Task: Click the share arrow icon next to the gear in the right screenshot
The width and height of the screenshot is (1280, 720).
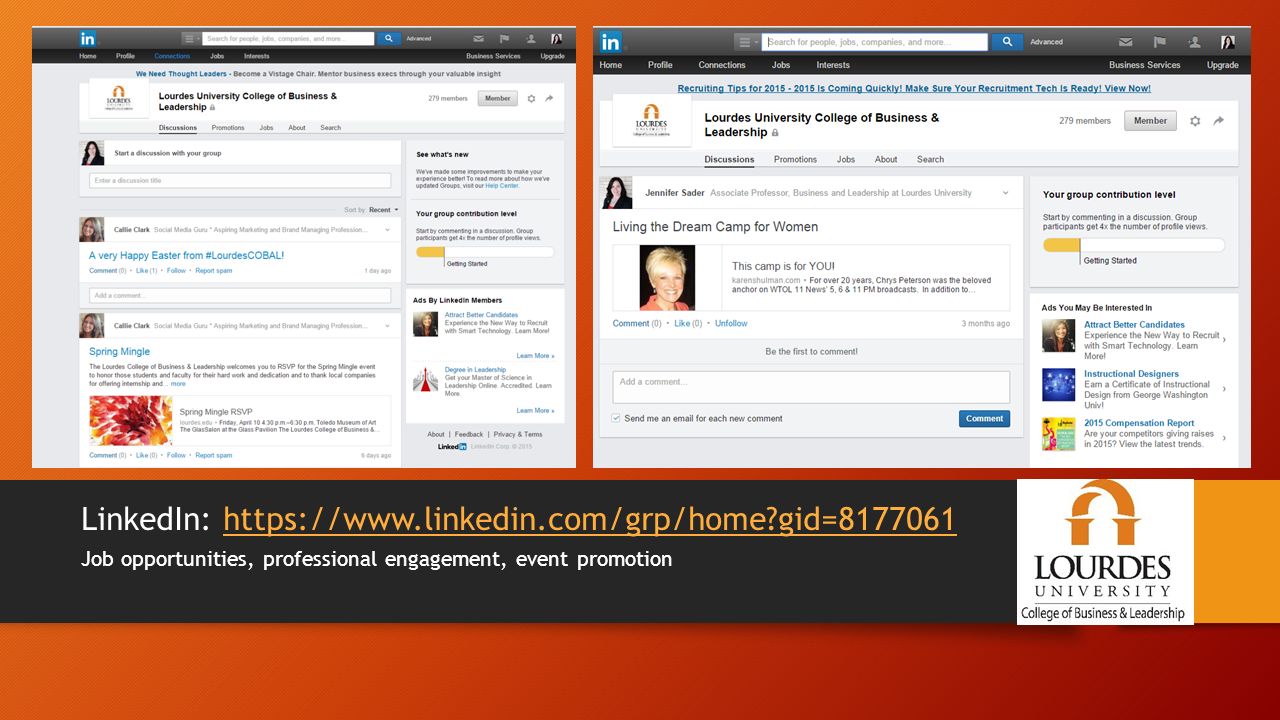Action: [1218, 121]
